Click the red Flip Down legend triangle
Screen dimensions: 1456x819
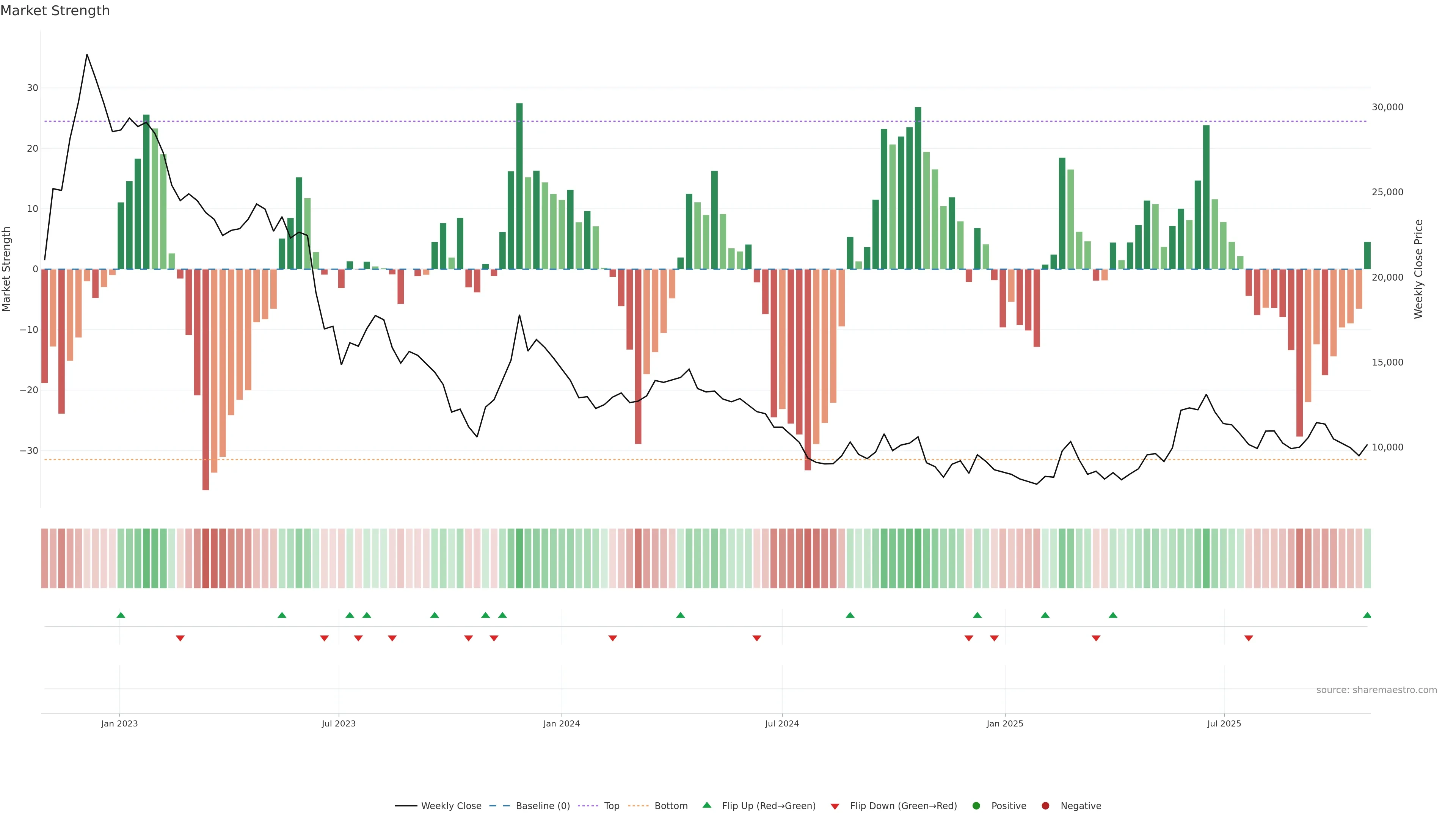click(x=835, y=806)
